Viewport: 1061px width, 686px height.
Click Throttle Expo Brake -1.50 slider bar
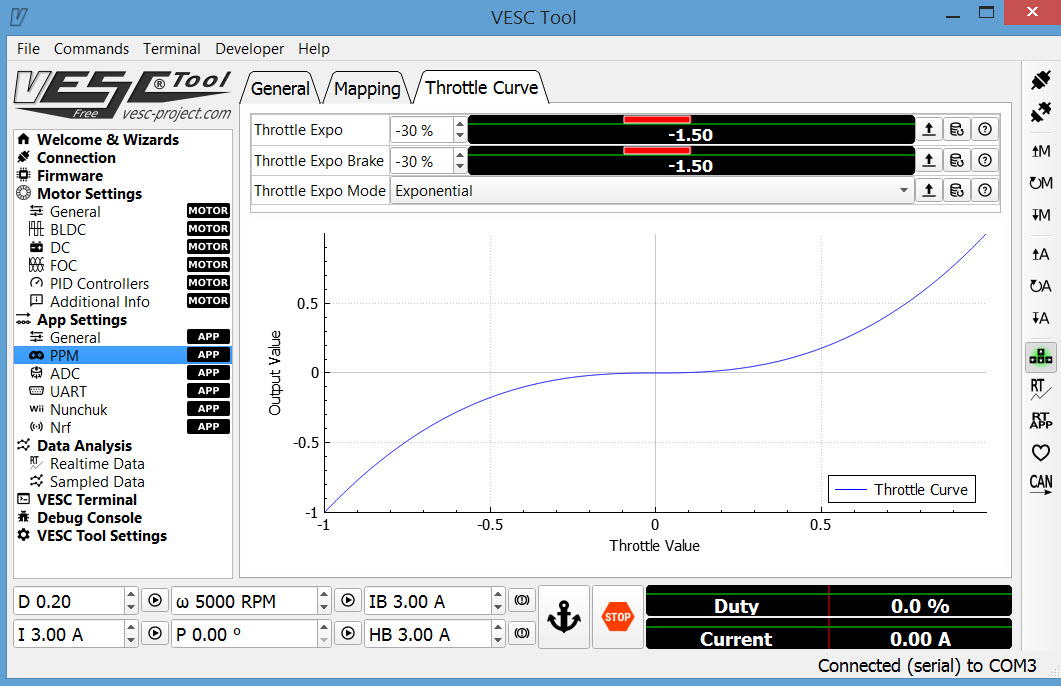click(691, 160)
